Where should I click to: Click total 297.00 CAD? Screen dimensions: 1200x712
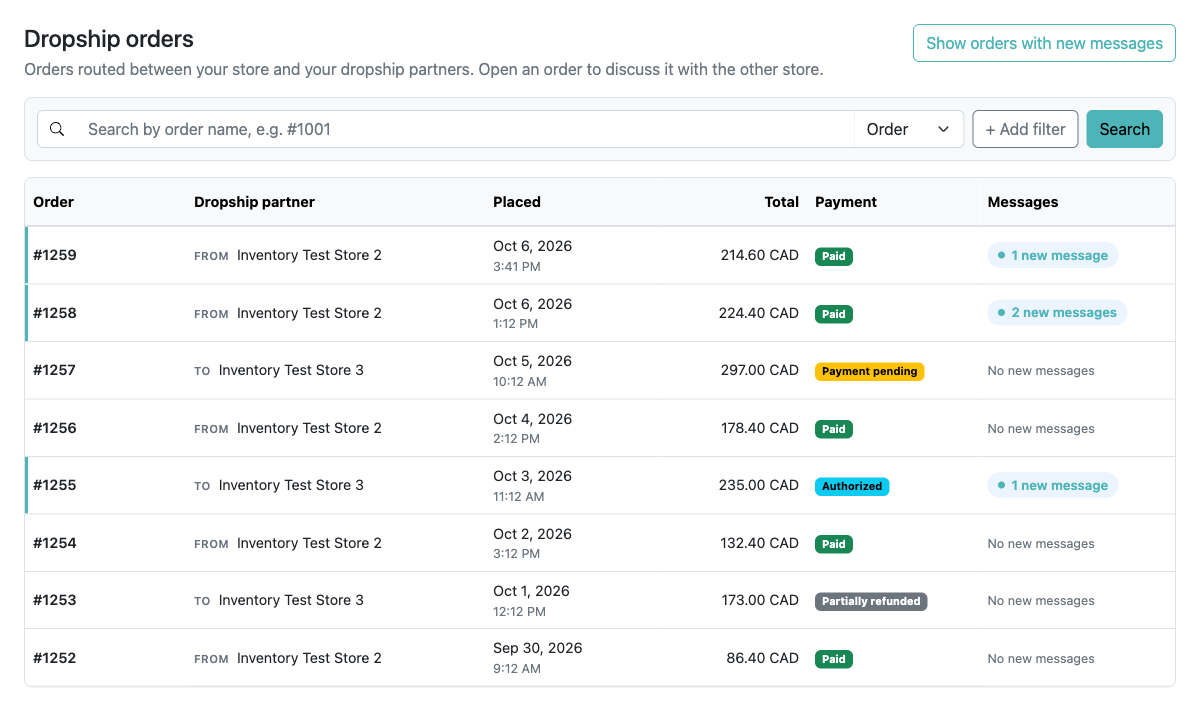(x=759, y=370)
